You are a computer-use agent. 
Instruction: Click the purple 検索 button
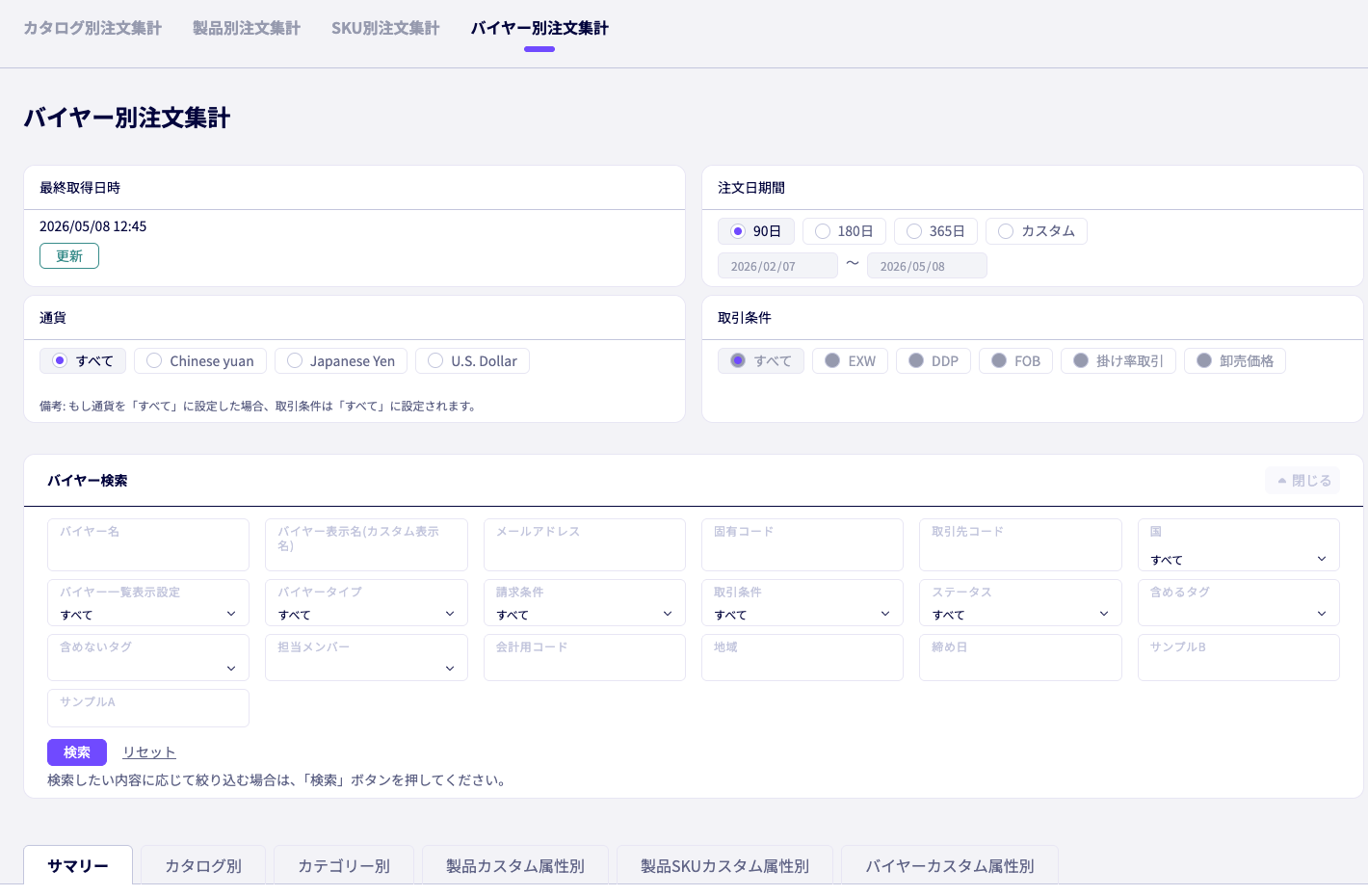point(77,752)
